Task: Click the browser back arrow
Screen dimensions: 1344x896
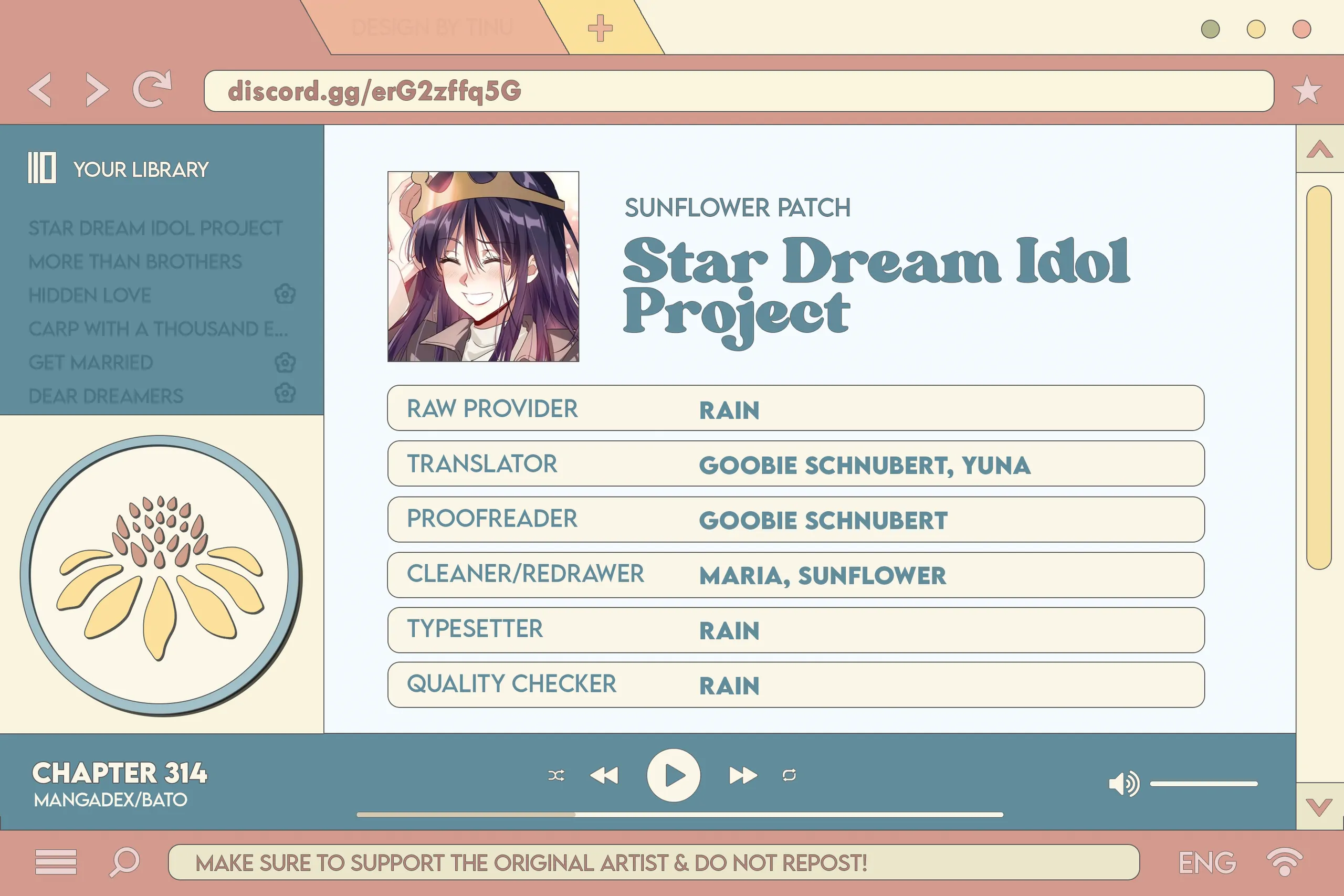Action: coord(40,90)
